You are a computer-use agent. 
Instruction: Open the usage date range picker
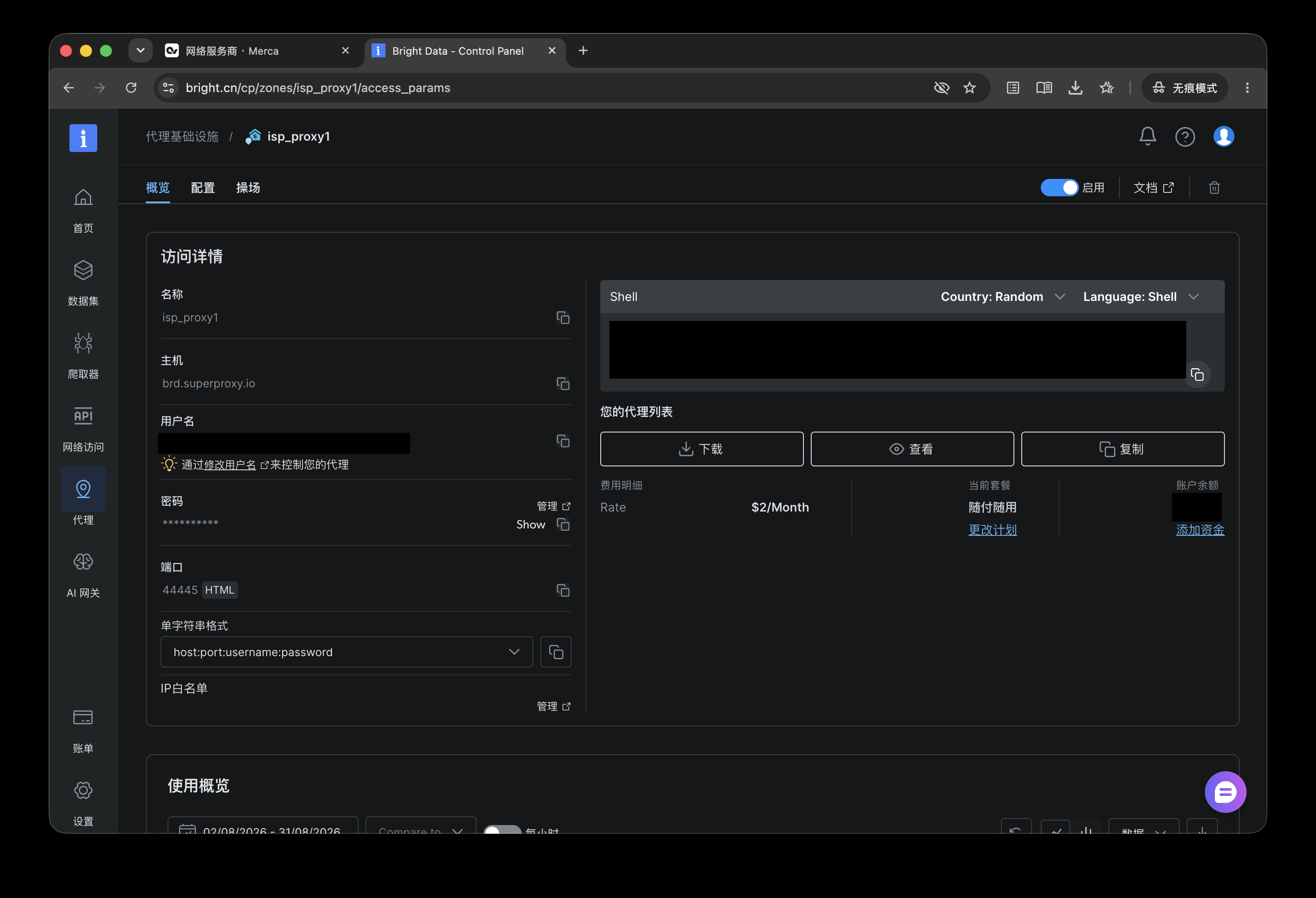tap(263, 826)
